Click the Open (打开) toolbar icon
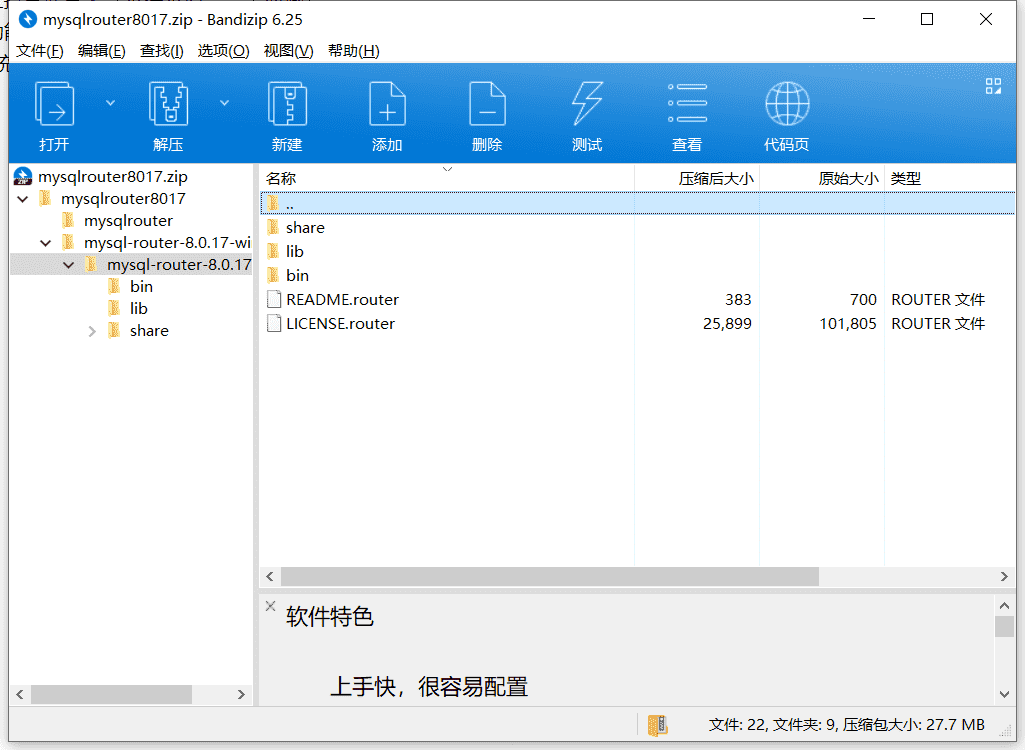 coord(54,103)
